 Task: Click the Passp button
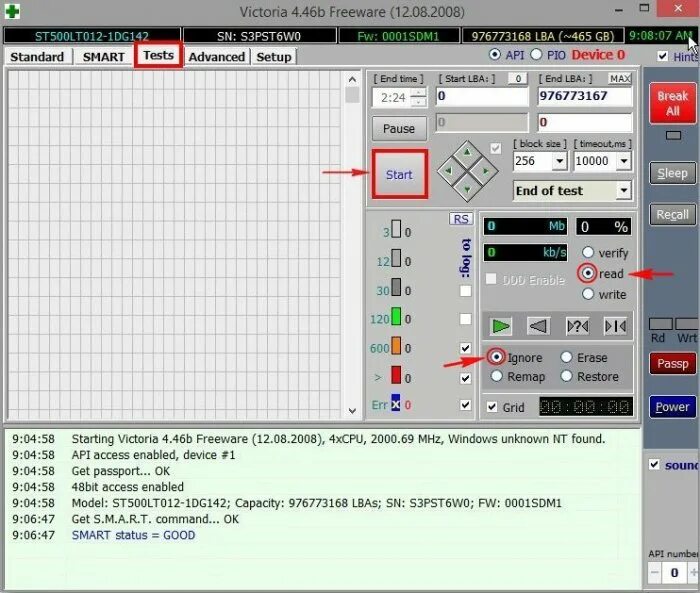(x=672, y=363)
